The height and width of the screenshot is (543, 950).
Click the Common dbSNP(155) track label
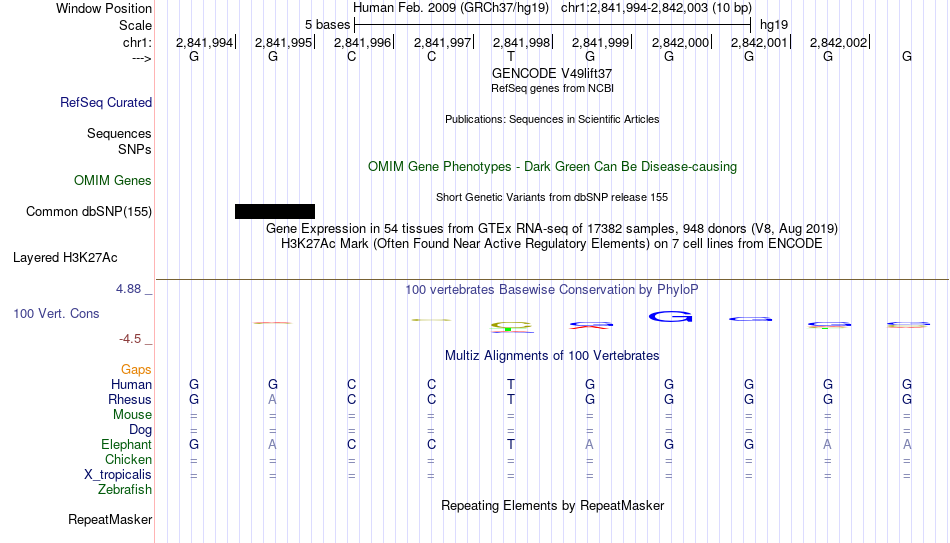tap(89, 212)
